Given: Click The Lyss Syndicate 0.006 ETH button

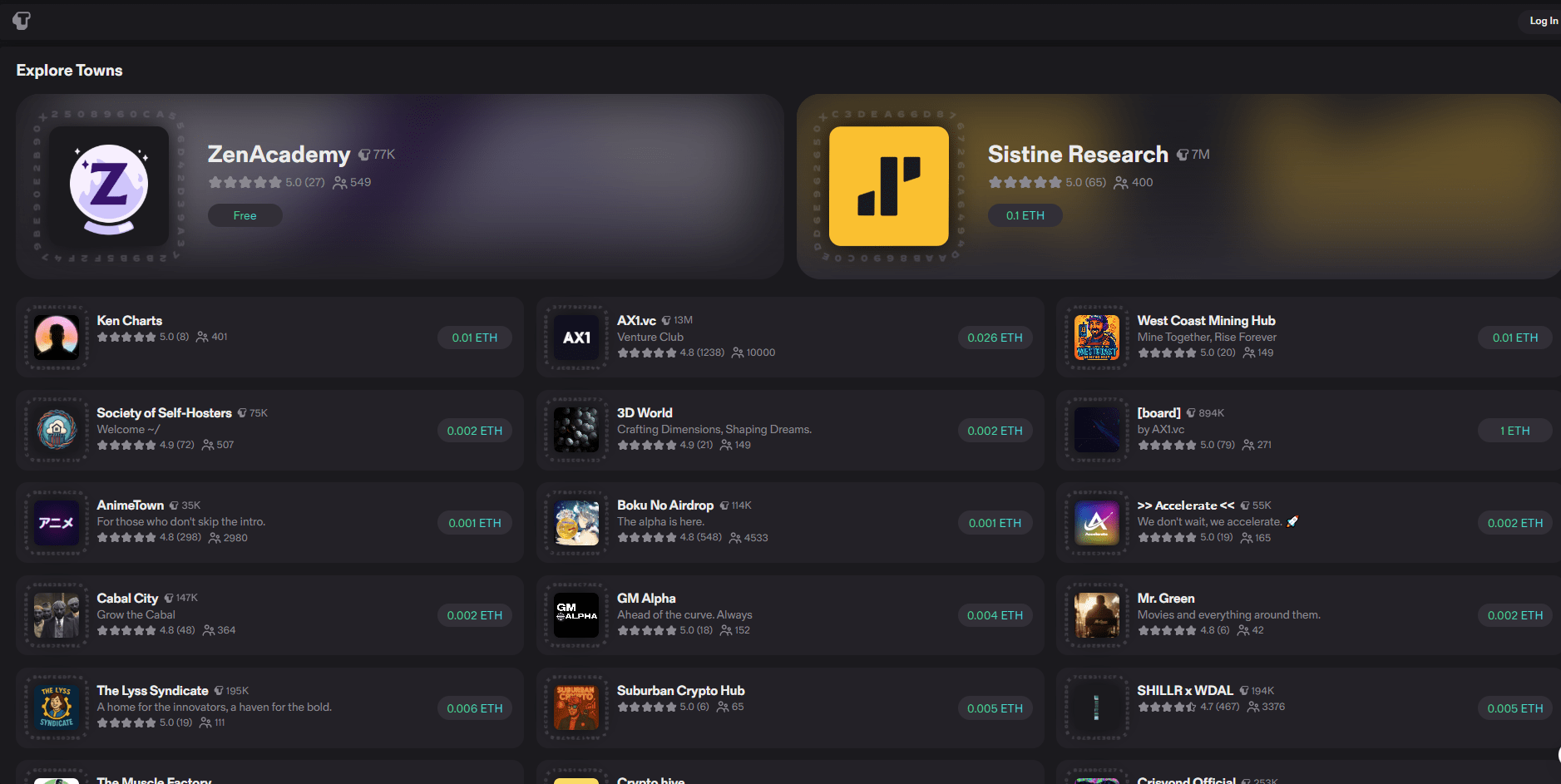Looking at the screenshot, I should (474, 708).
